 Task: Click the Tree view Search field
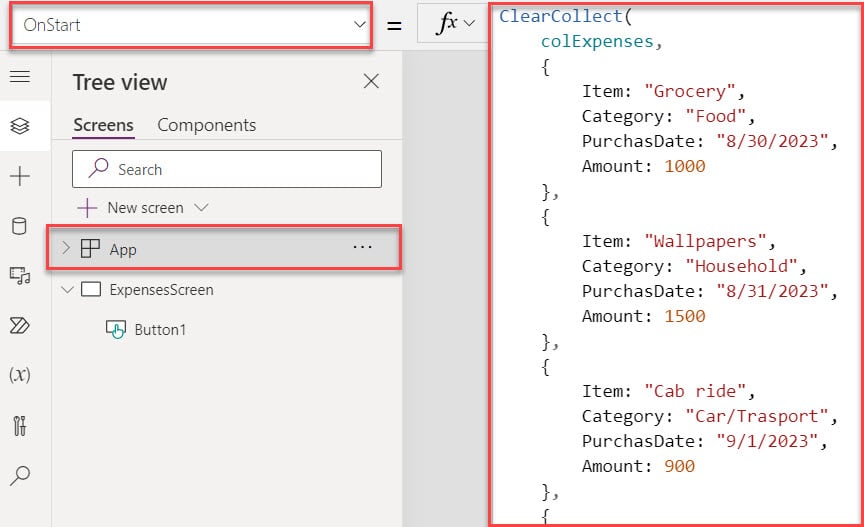pos(227,169)
